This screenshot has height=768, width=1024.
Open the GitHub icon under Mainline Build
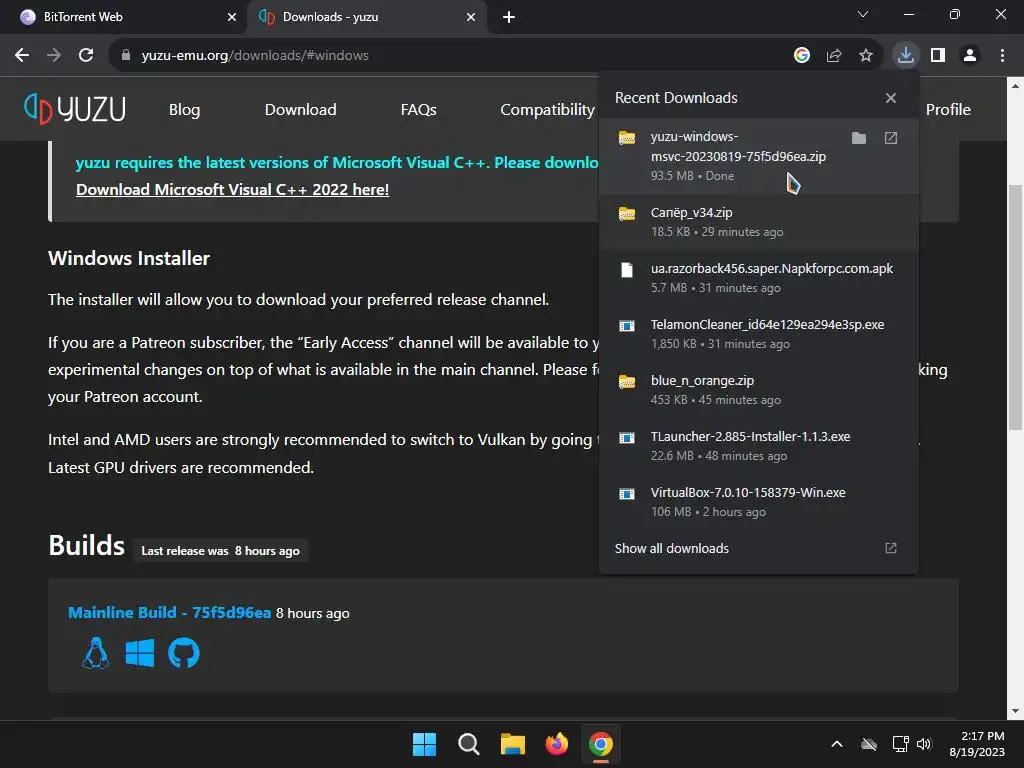(184, 652)
